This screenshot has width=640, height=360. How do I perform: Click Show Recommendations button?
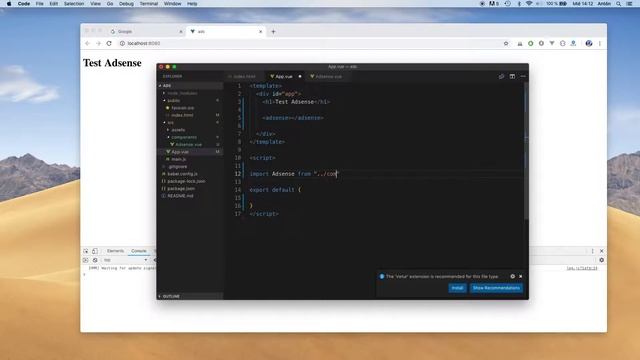[x=496, y=288]
